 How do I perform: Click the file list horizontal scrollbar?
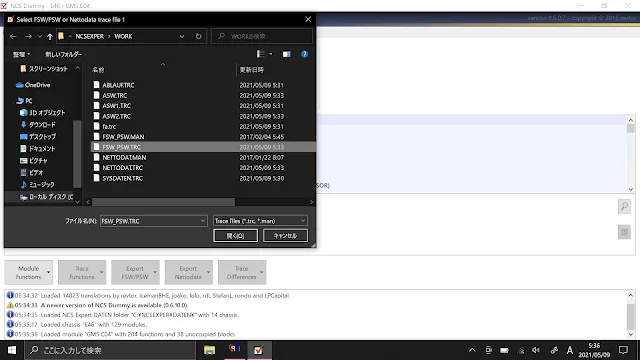(163, 202)
